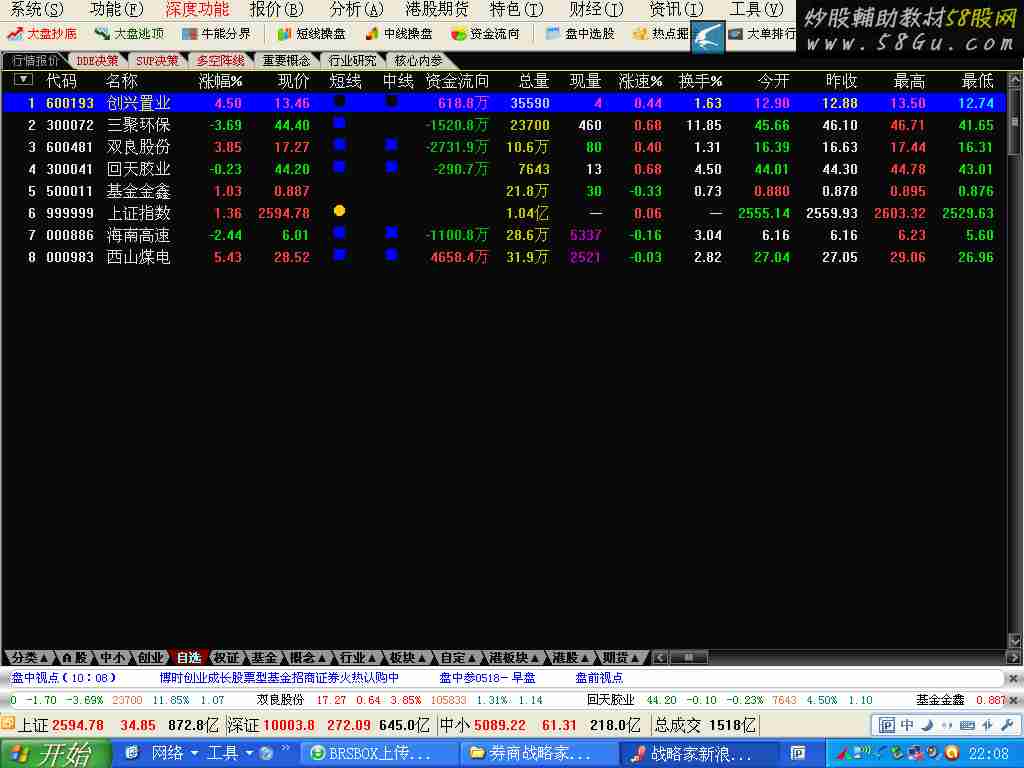Open the 大盘逃顶 toolbar tool
This screenshot has height=768, width=1024.
coord(129,33)
